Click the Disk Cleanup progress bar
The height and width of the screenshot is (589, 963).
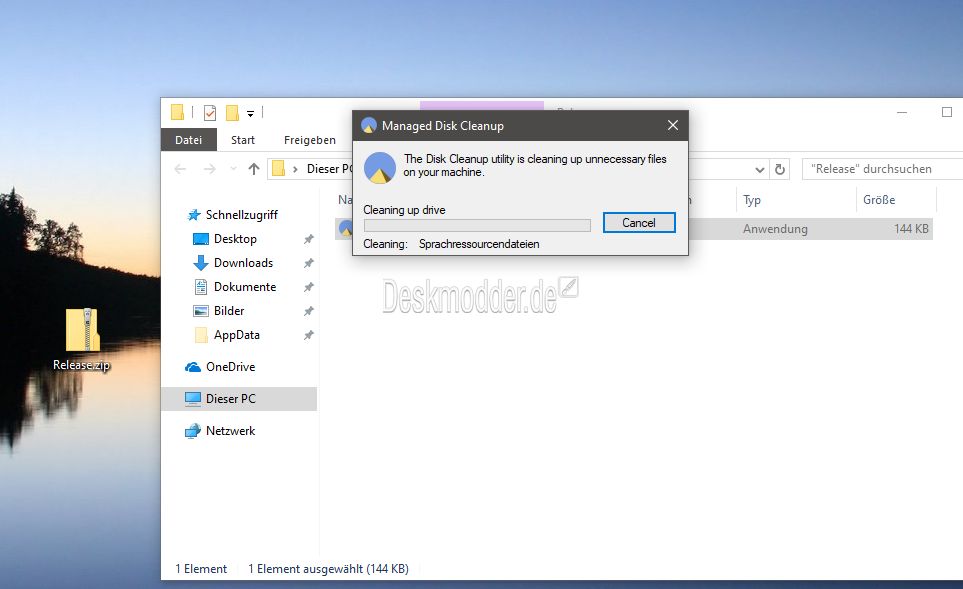tap(476, 225)
